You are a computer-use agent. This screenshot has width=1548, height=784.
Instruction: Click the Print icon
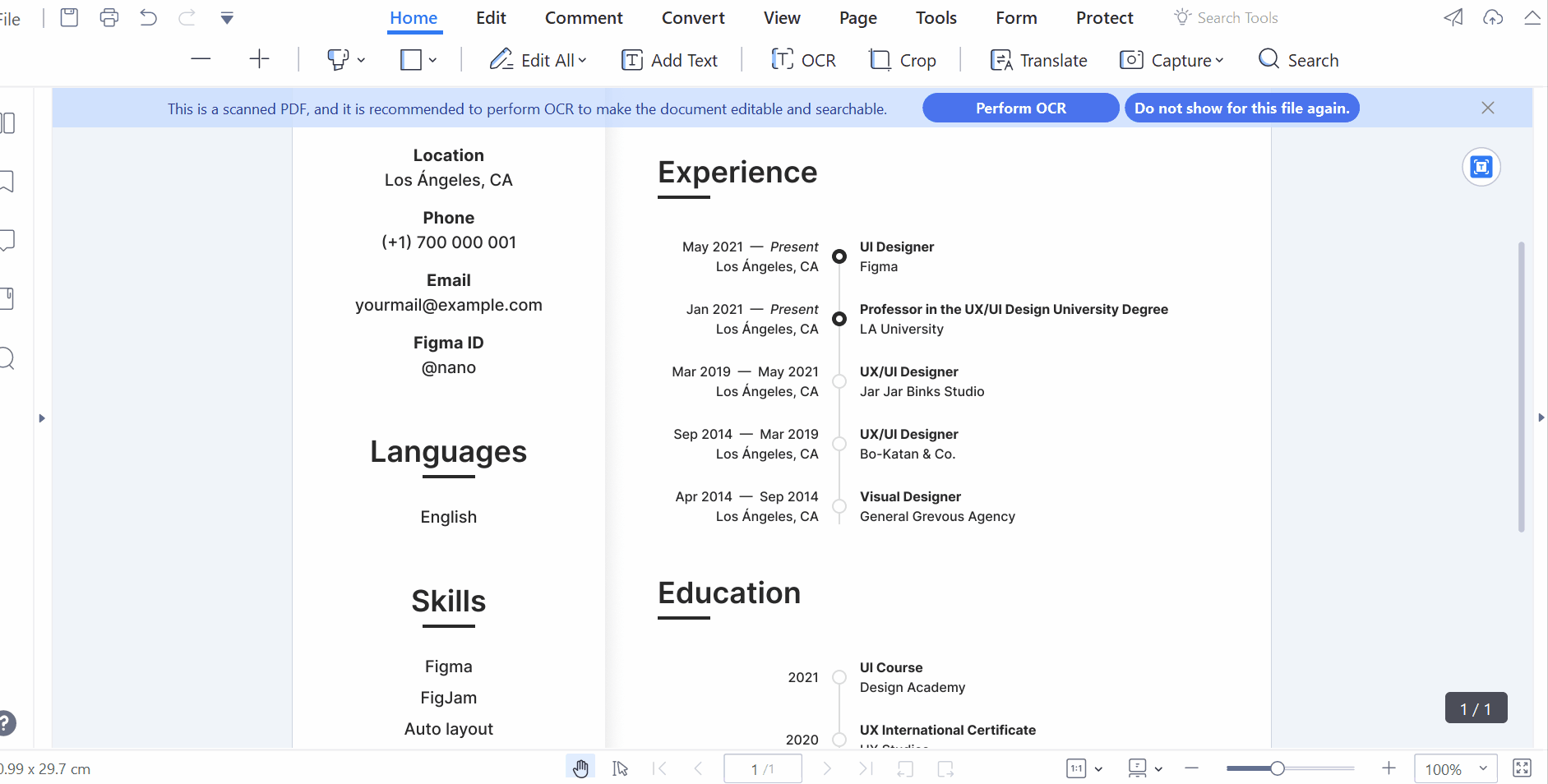109,17
